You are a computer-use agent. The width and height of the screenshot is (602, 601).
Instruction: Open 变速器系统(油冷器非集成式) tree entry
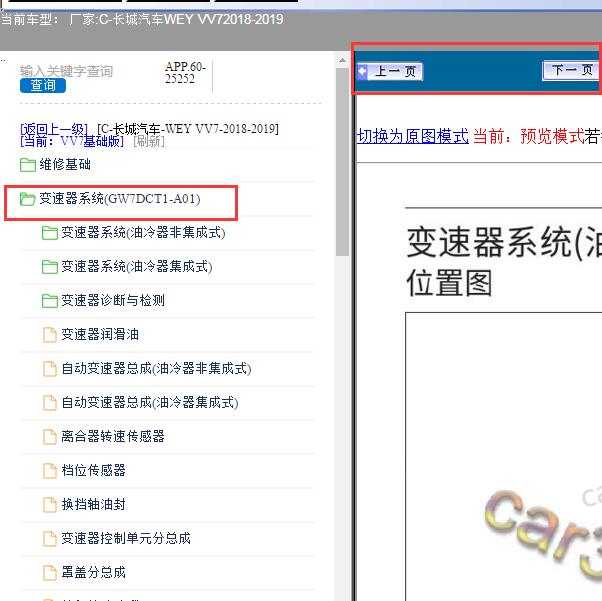(x=143, y=233)
